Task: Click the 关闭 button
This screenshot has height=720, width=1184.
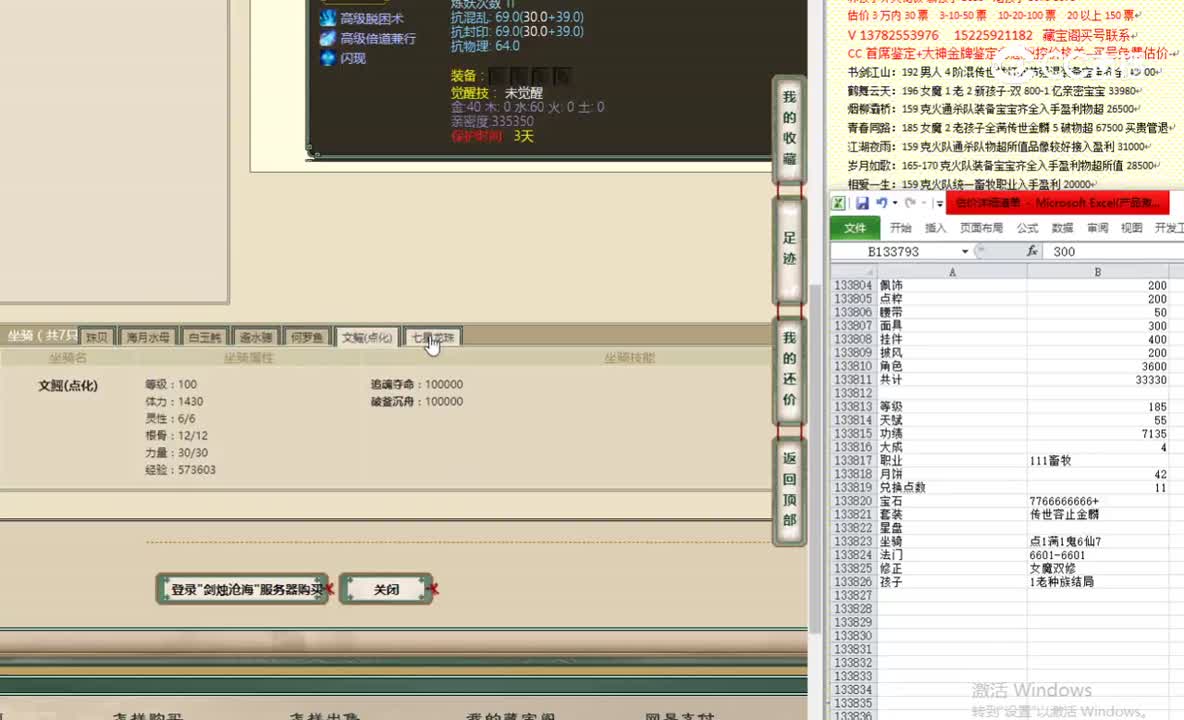Action: [x=387, y=589]
